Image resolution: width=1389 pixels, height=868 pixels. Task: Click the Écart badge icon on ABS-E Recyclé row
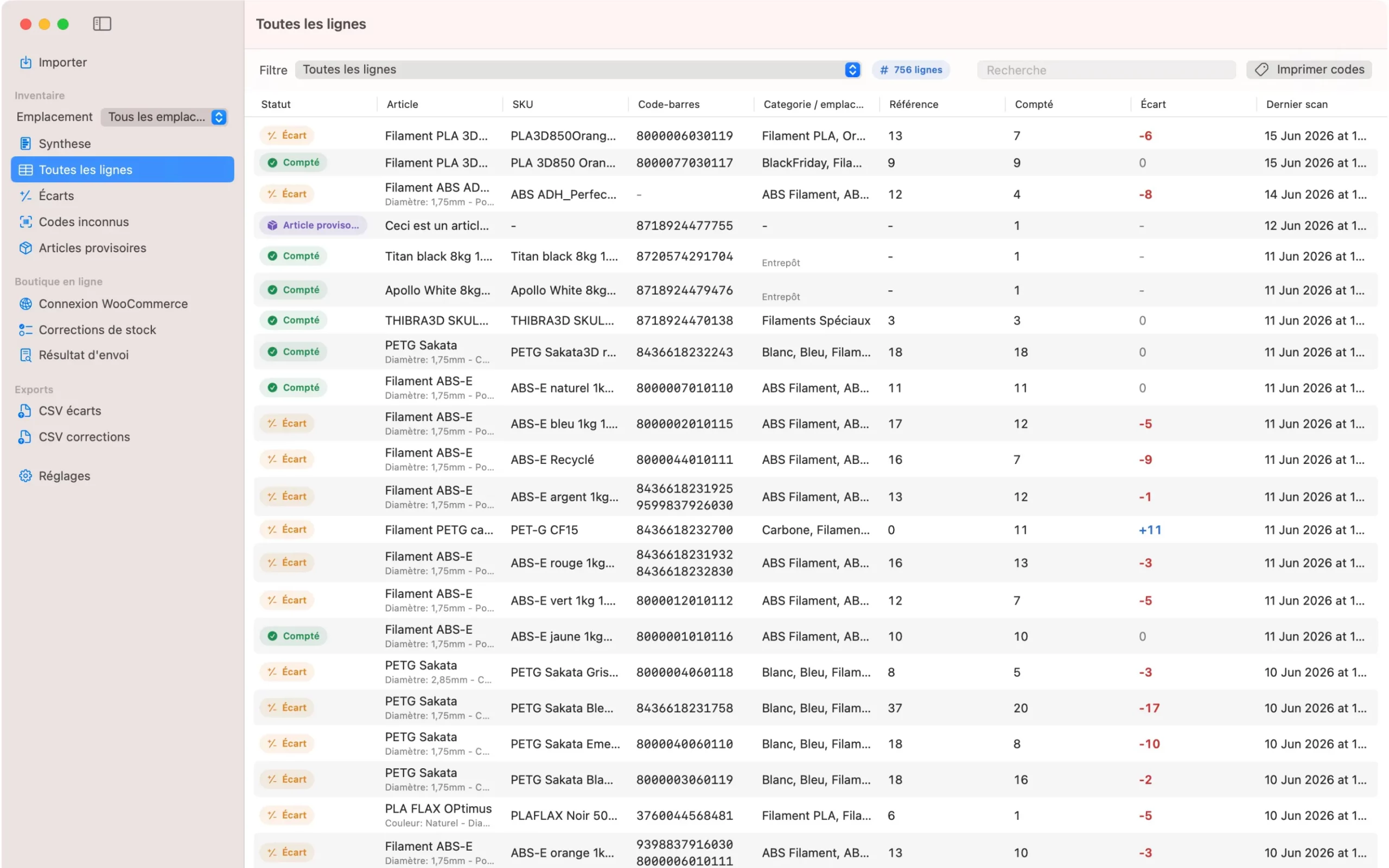coord(272,459)
